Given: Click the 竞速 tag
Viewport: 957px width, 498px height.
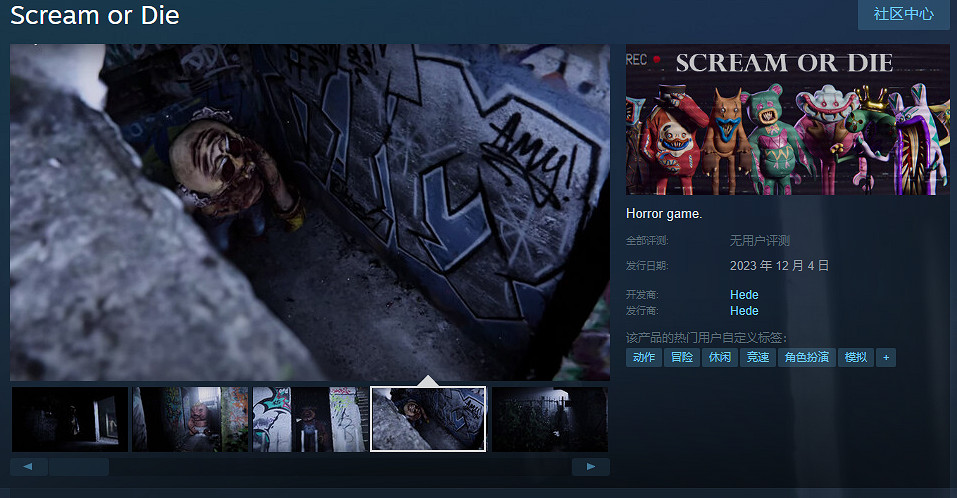Looking at the screenshot, I should pos(758,358).
